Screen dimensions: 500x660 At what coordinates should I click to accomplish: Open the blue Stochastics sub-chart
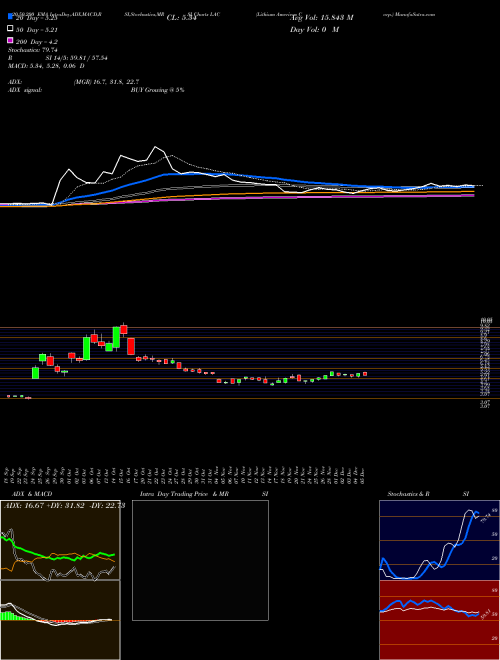click(x=439, y=540)
